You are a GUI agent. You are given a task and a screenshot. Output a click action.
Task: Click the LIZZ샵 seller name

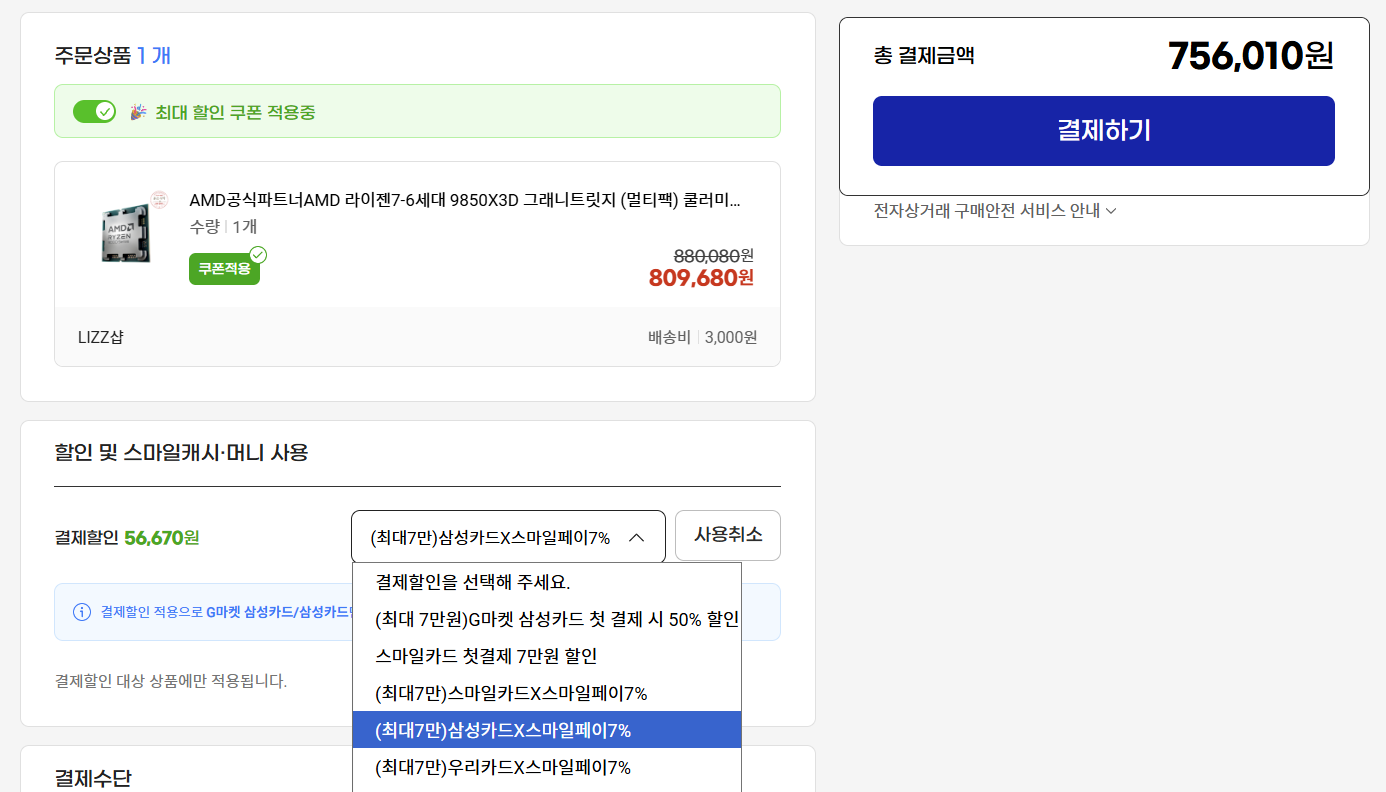click(x=101, y=337)
